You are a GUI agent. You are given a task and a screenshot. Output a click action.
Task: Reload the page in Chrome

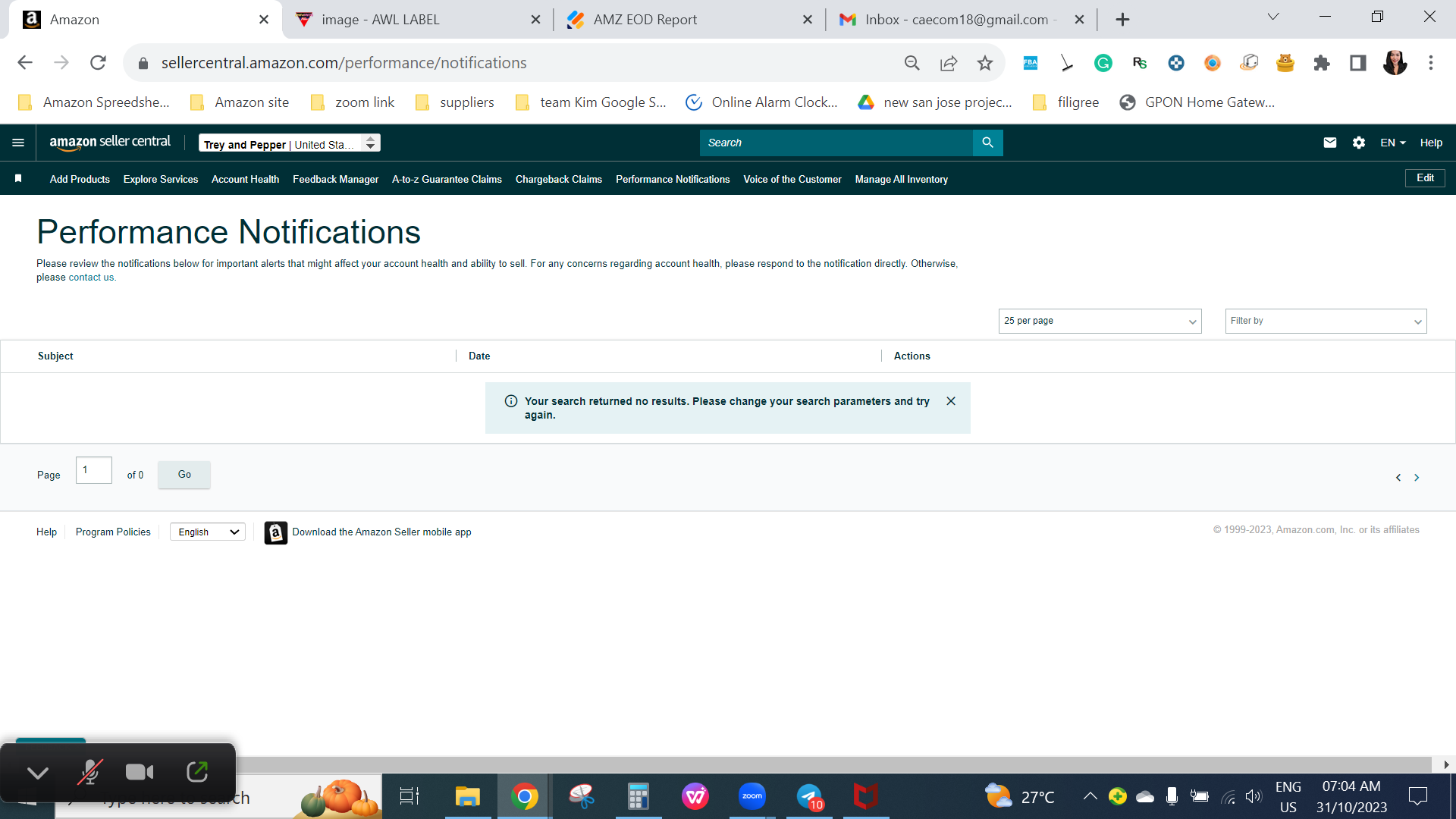[98, 63]
